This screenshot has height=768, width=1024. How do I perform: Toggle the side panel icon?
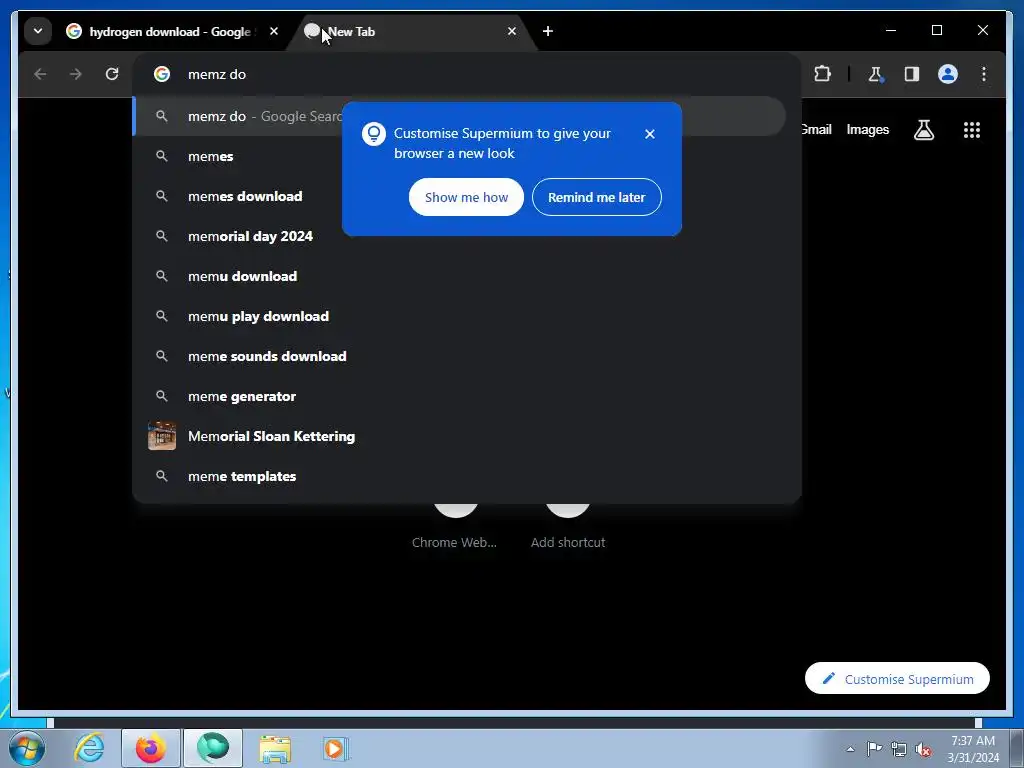tap(912, 74)
